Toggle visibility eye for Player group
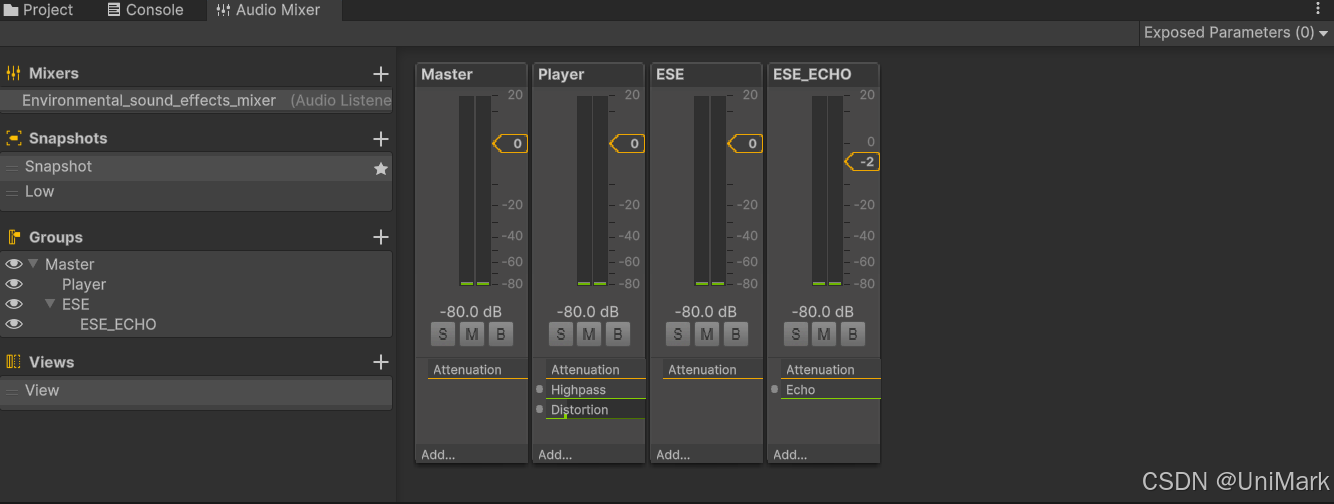This screenshot has height=504, width=1334. tap(14, 284)
